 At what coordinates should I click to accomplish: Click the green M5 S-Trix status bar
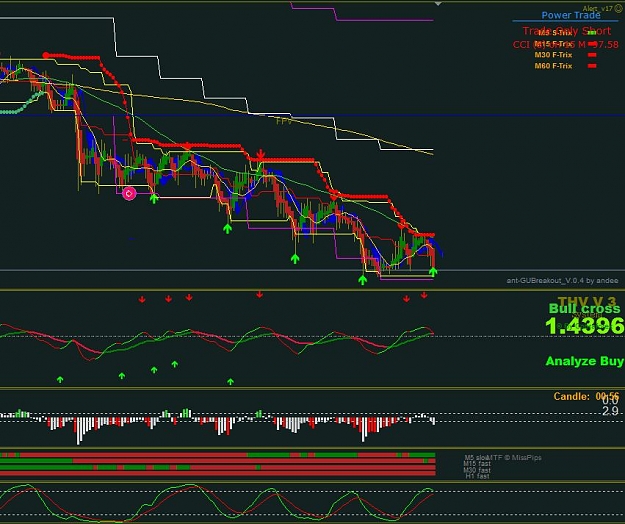click(592, 33)
